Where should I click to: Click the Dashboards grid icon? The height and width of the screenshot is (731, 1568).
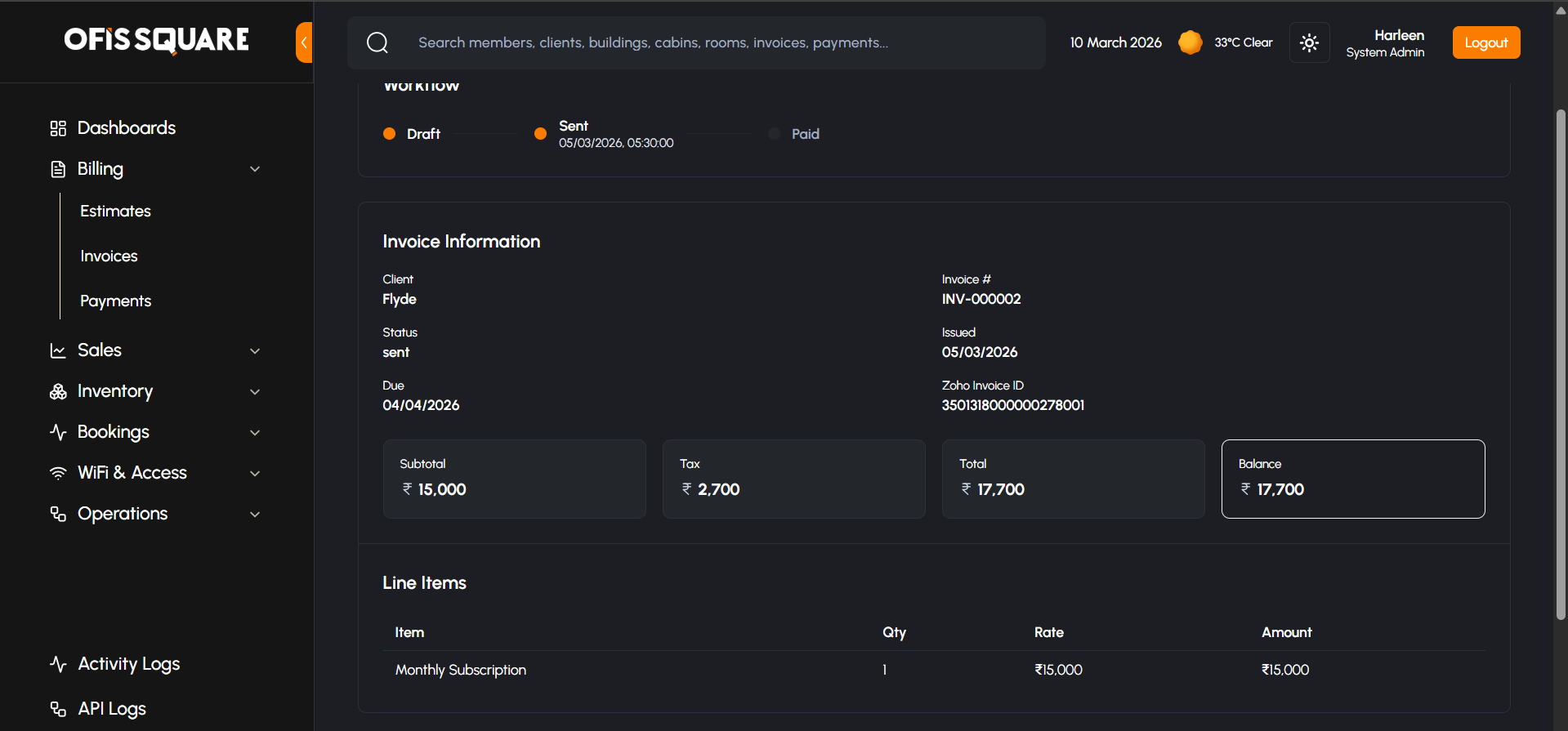click(58, 128)
